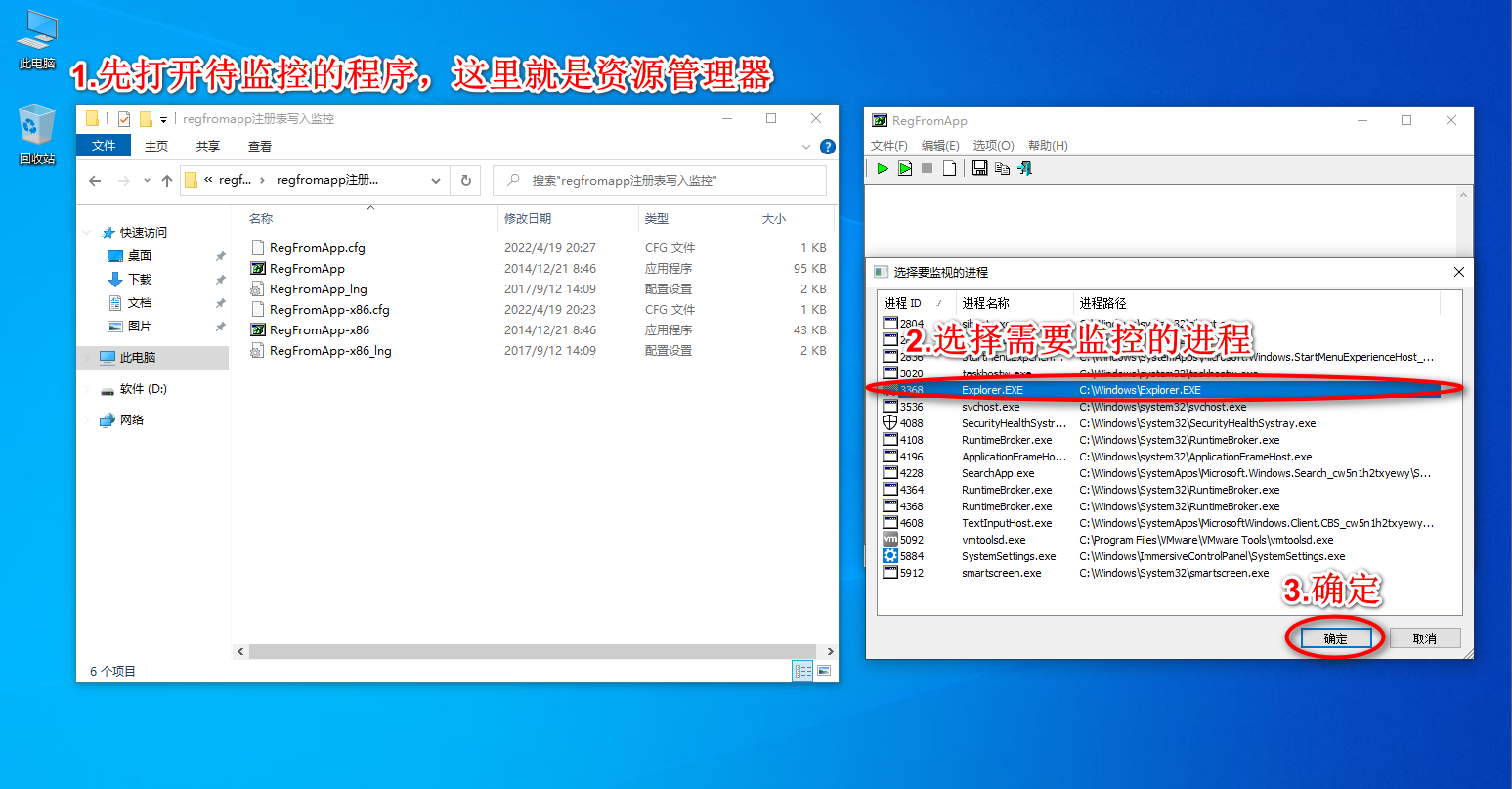
Task: Open the Explorer 文件 tab
Action: tap(104, 146)
